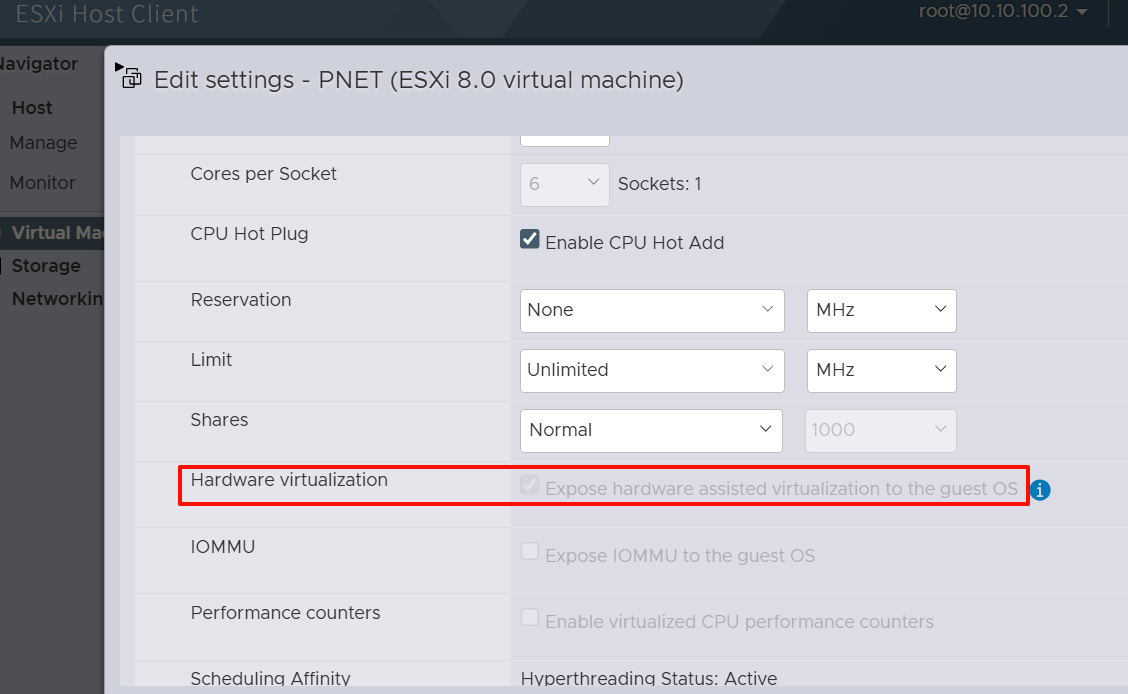Check Expose hardware assisted virtualization checkbox
The width and height of the screenshot is (1128, 694).
(530, 487)
